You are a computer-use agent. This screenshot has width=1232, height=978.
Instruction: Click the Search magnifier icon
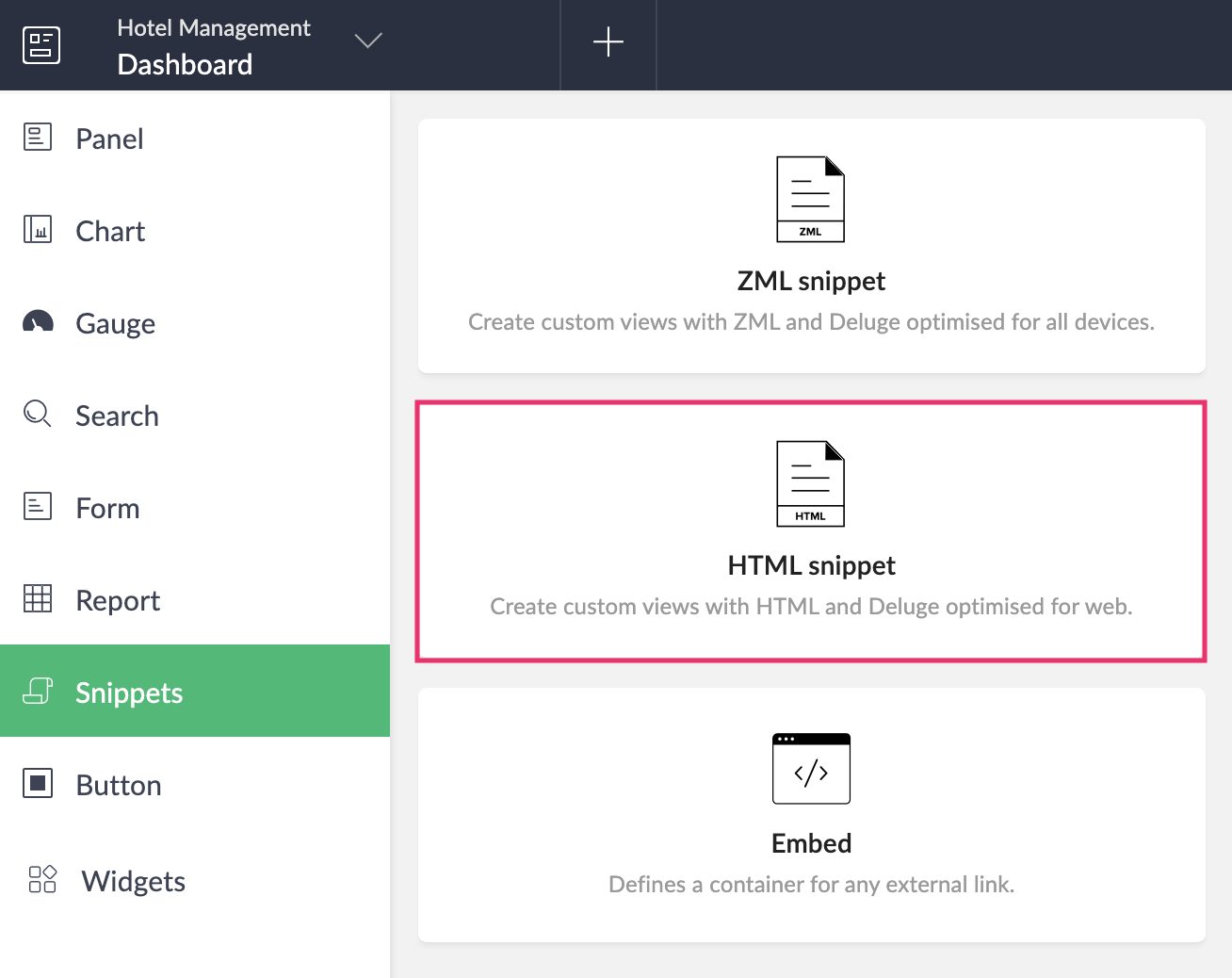click(38, 414)
